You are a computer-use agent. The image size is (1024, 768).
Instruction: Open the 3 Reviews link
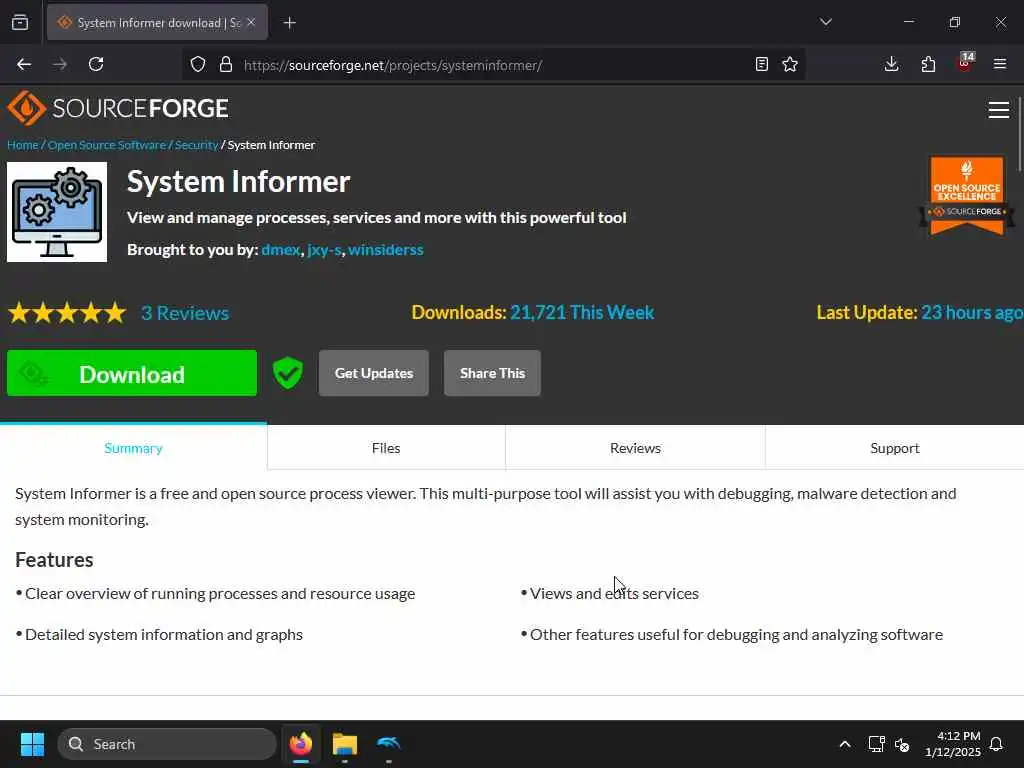pyautogui.click(x=185, y=313)
